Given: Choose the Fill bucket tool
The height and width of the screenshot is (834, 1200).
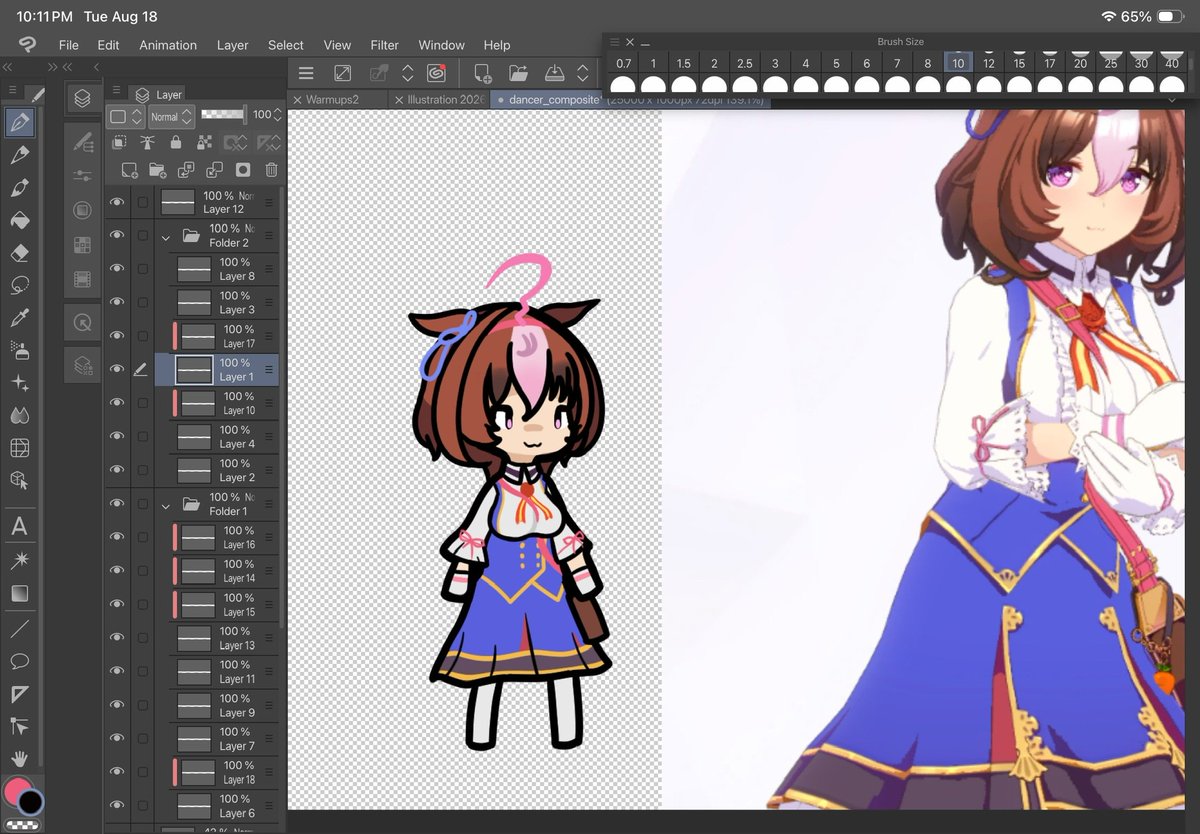Looking at the screenshot, I should tap(19, 221).
